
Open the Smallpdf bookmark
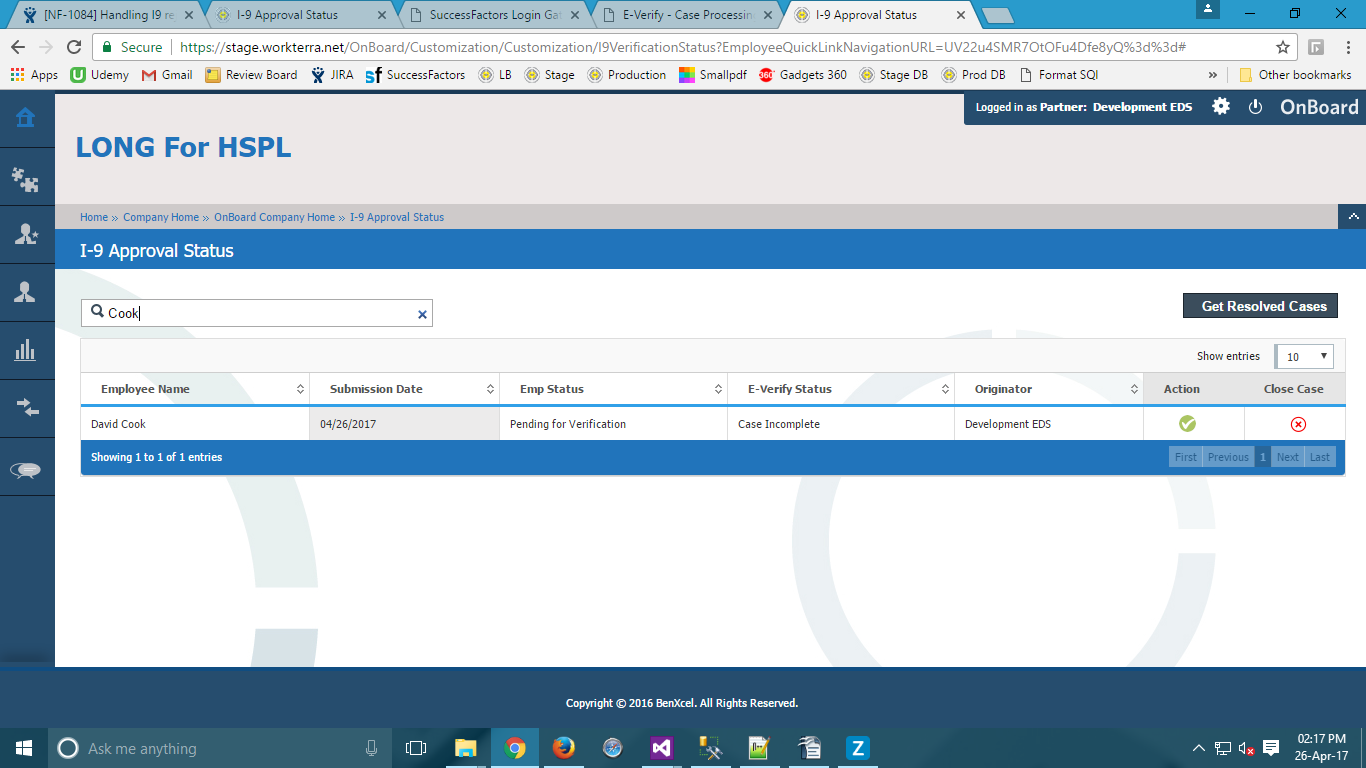712,75
